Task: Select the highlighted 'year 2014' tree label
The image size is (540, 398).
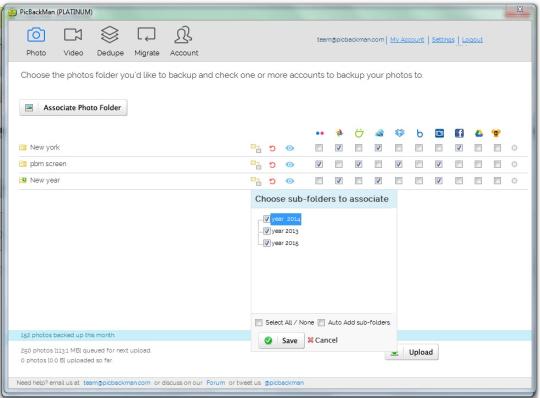Action: (x=286, y=219)
